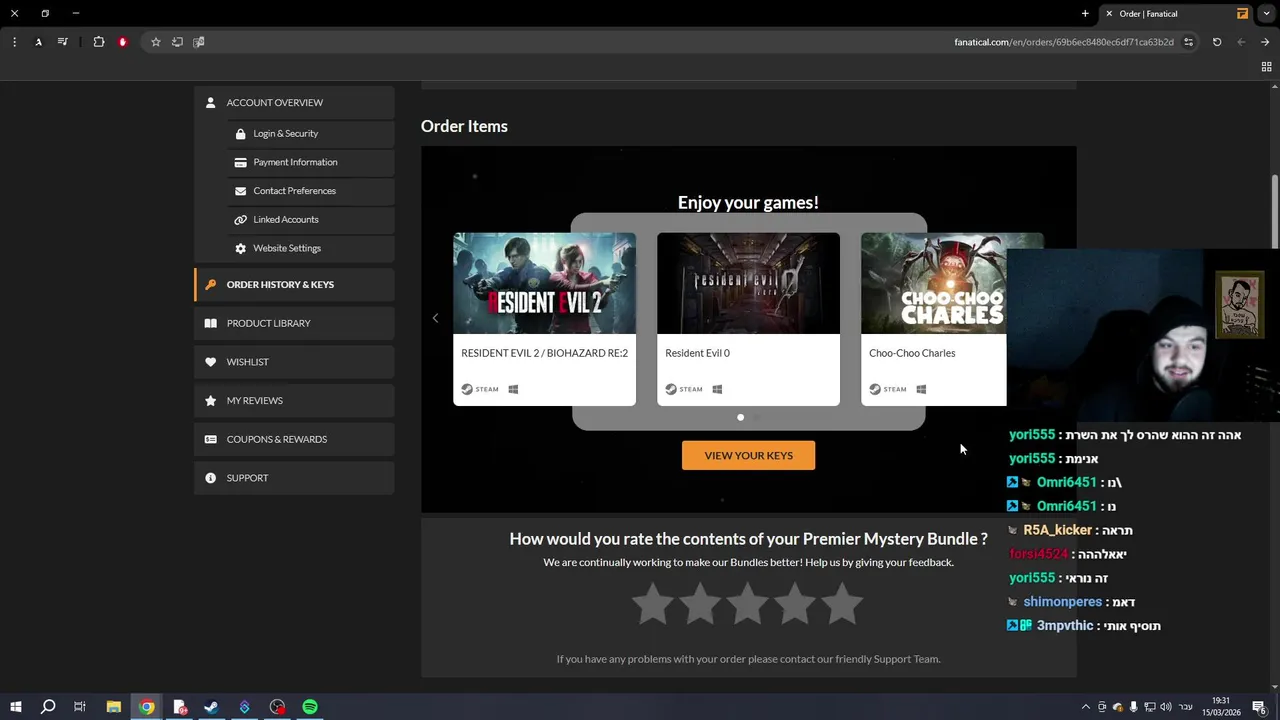
Task: Open site settings icon beside the URL
Action: pos(1188,42)
